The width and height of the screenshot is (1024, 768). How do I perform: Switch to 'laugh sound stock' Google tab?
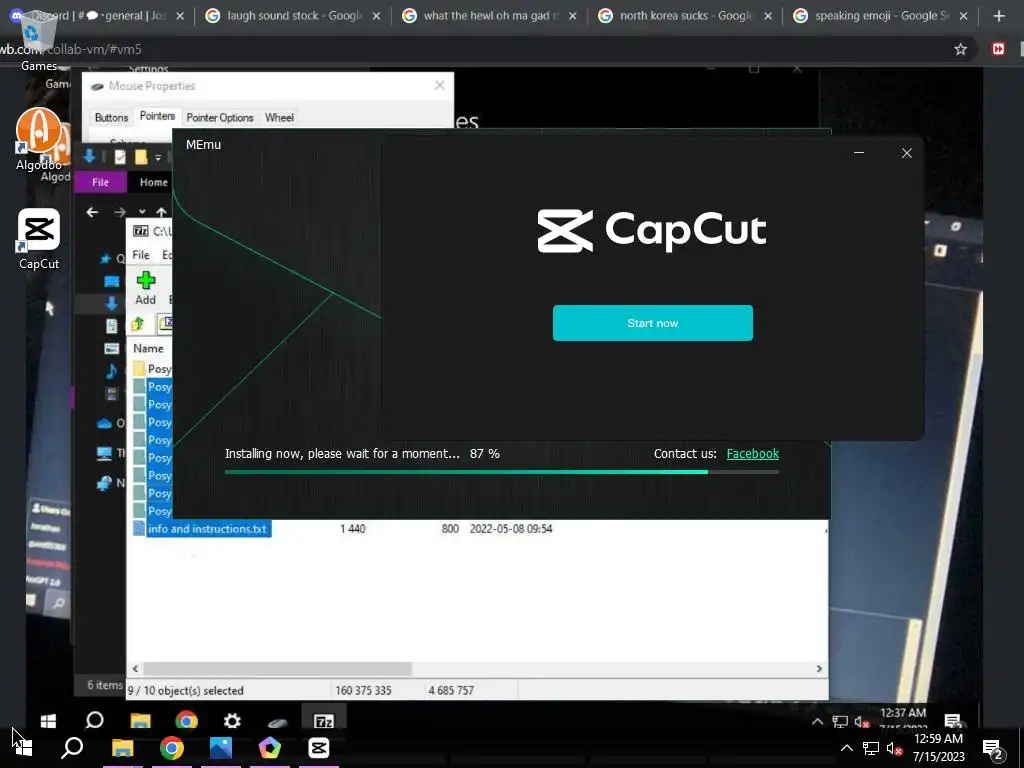[x=294, y=16]
